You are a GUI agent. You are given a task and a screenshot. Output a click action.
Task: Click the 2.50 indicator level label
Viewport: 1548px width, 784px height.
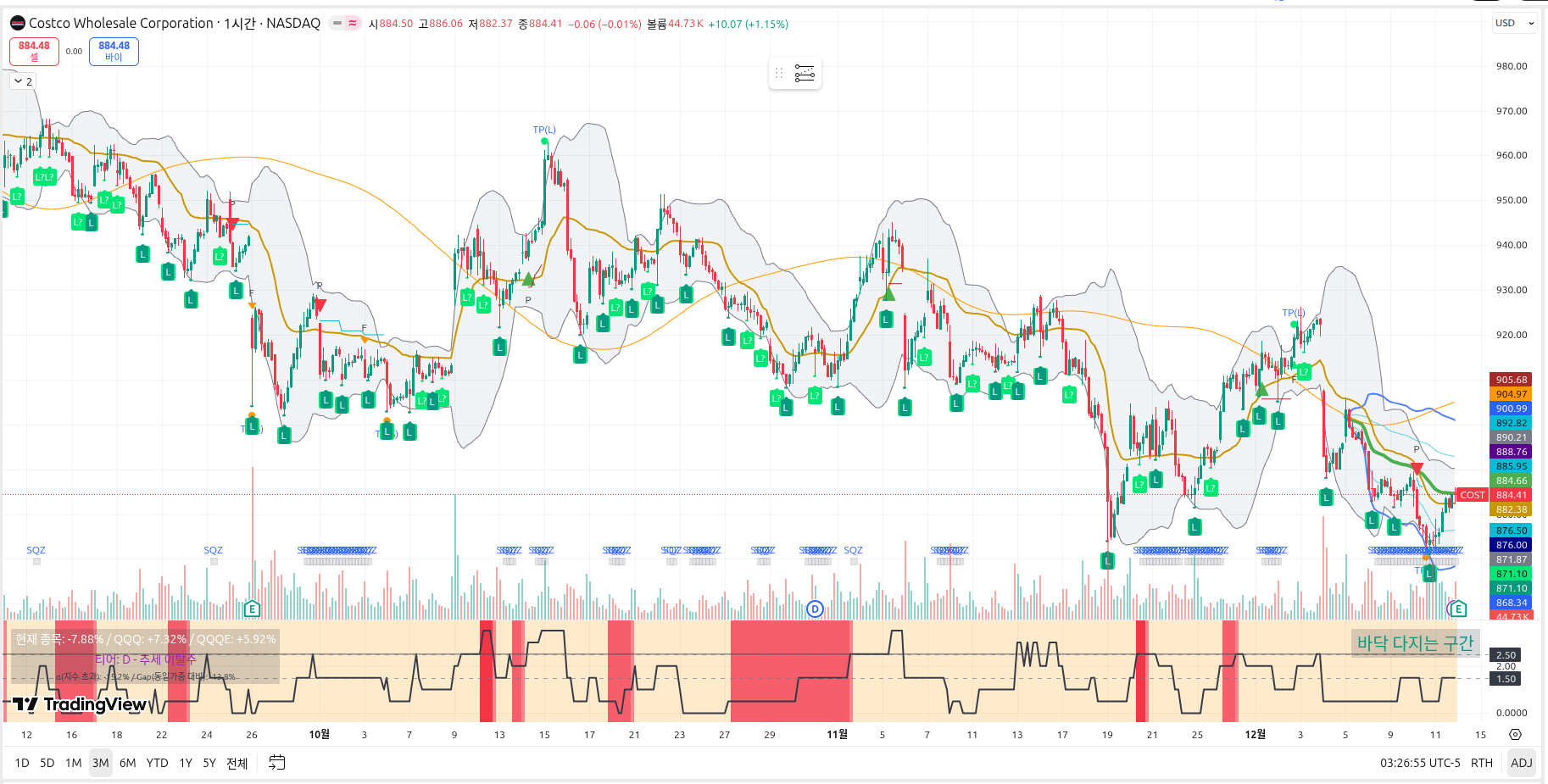point(1506,655)
